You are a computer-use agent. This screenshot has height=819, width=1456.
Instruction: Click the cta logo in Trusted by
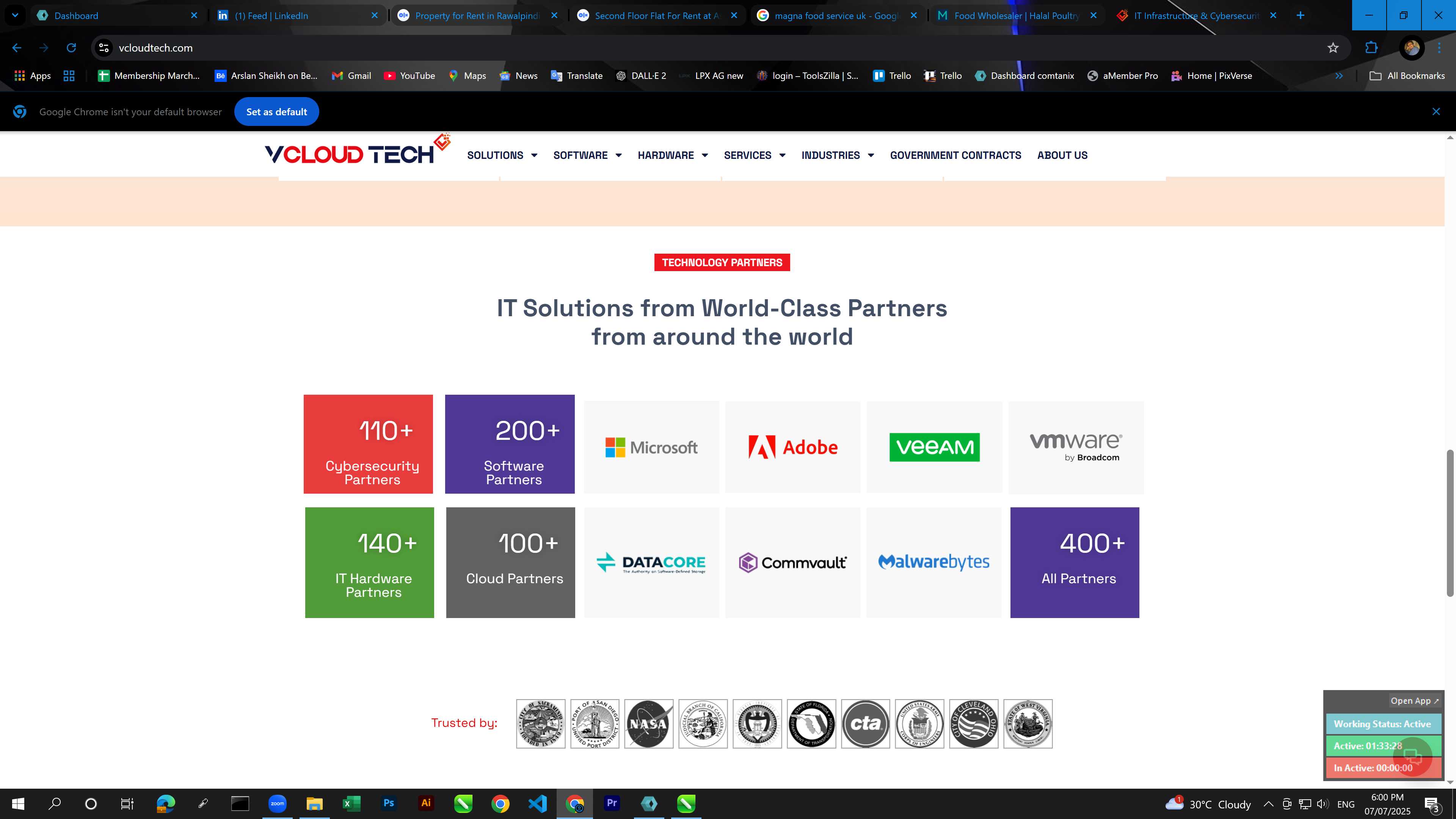[x=865, y=723]
